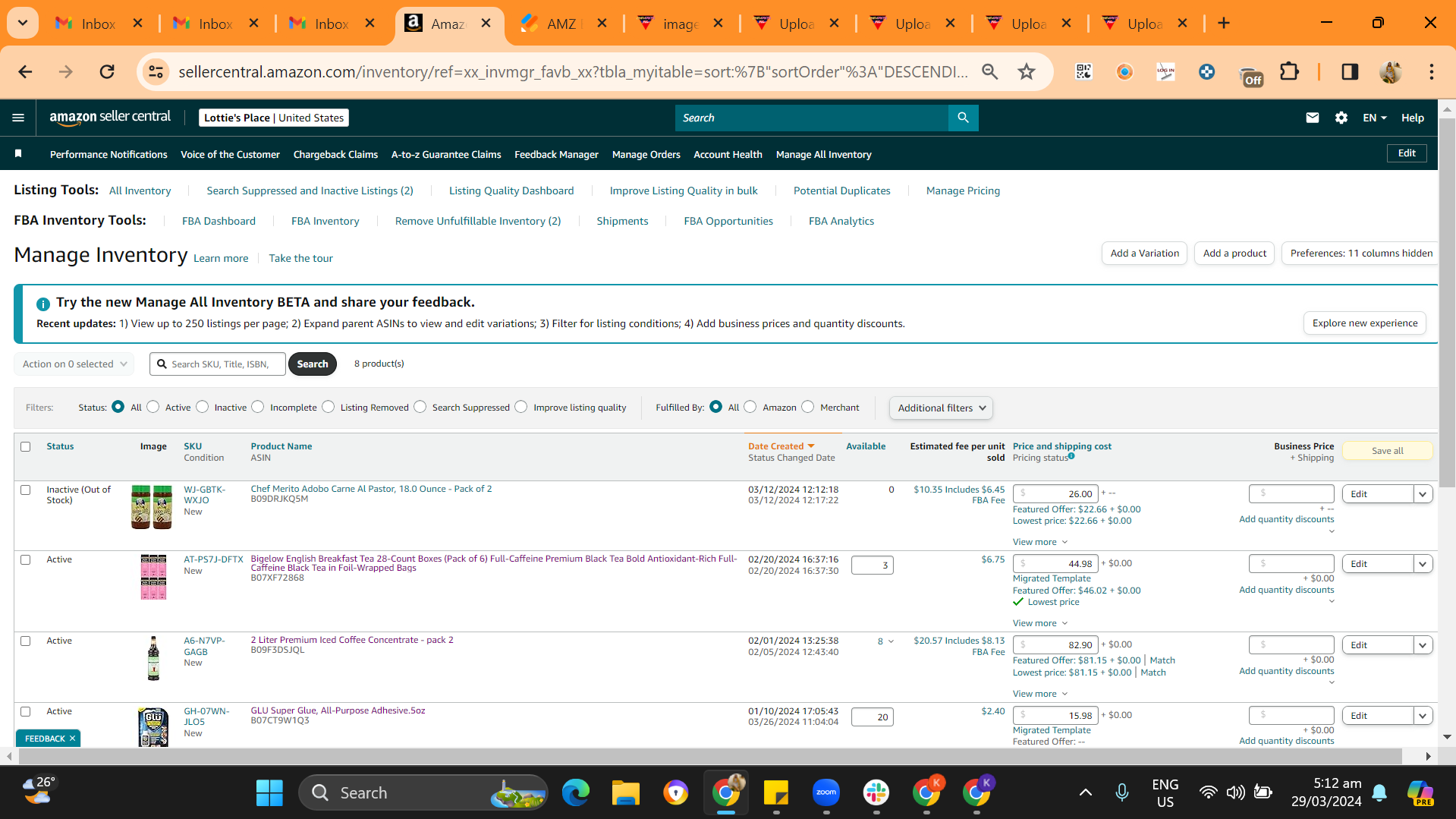Click the Add a Variation button
This screenshot has height=819, width=1456.
1144,254
